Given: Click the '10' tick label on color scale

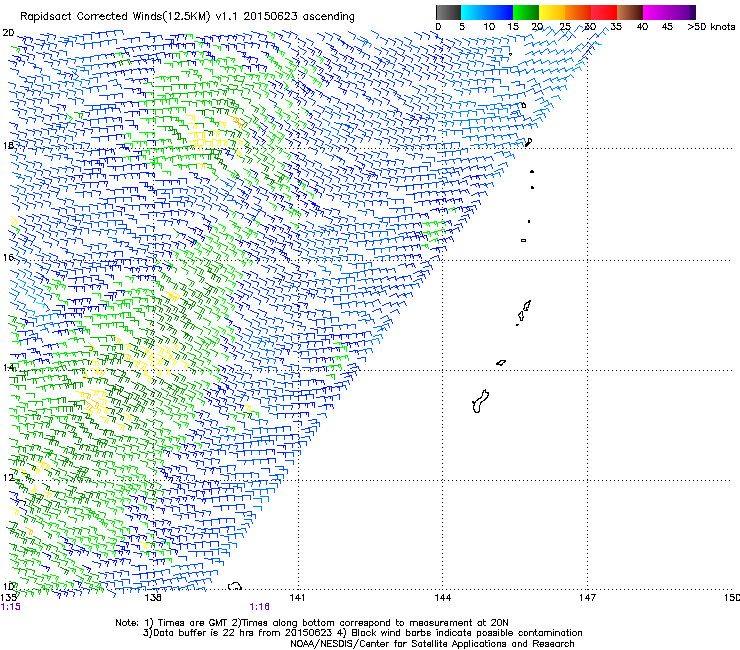Looking at the screenshot, I should [x=488, y=27].
